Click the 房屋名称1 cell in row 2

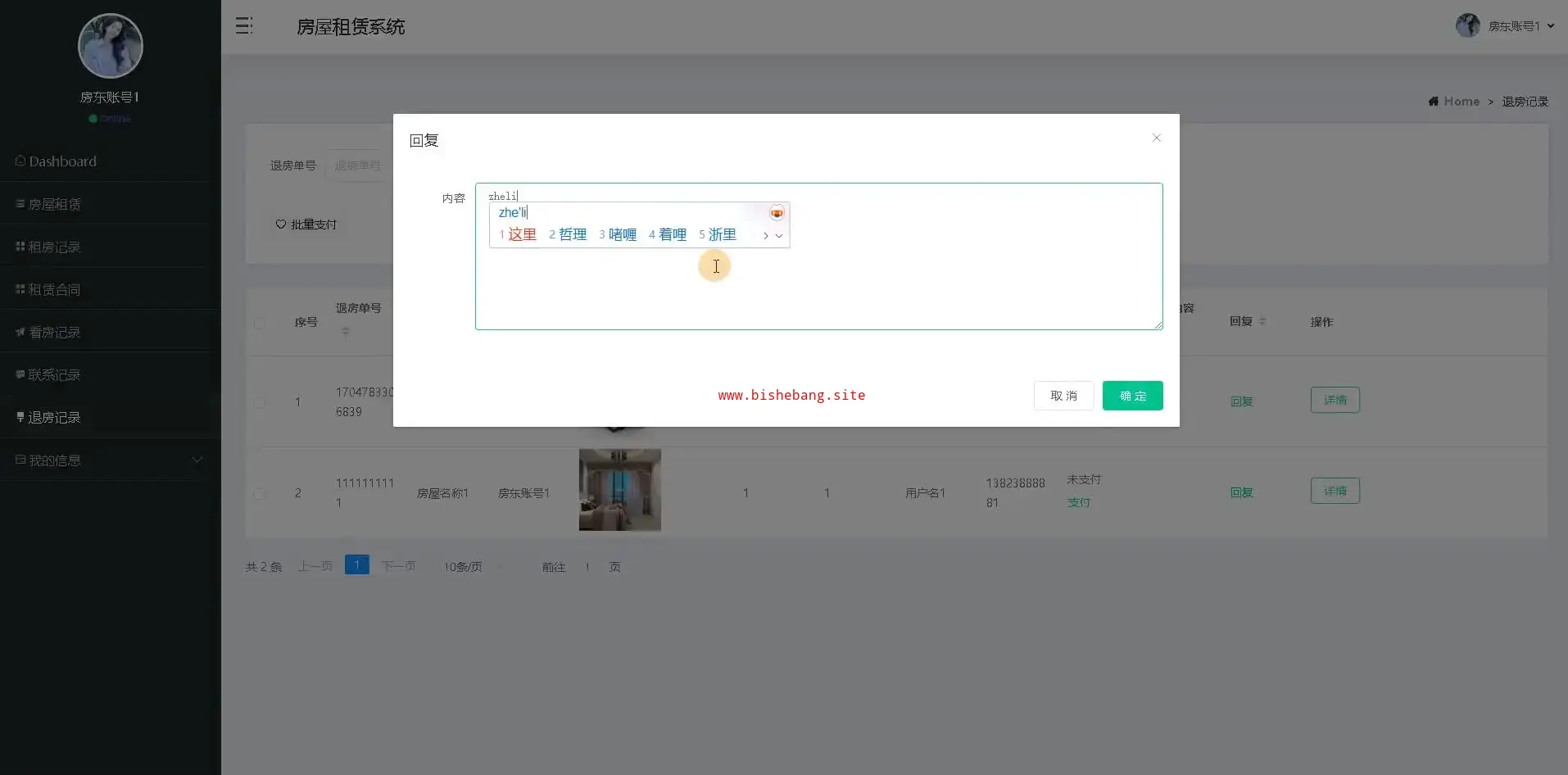442,493
